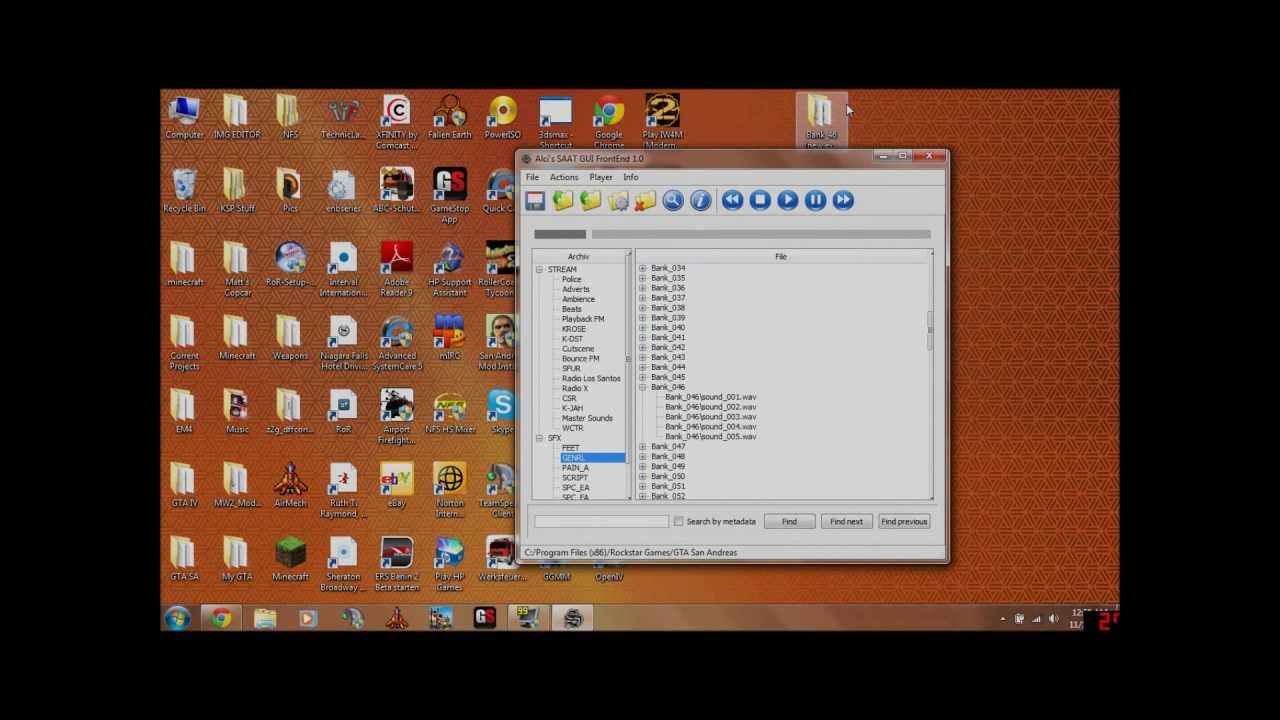Expand the Bank_045 node
Image resolution: width=1280 pixels, height=720 pixels.
[x=643, y=377]
